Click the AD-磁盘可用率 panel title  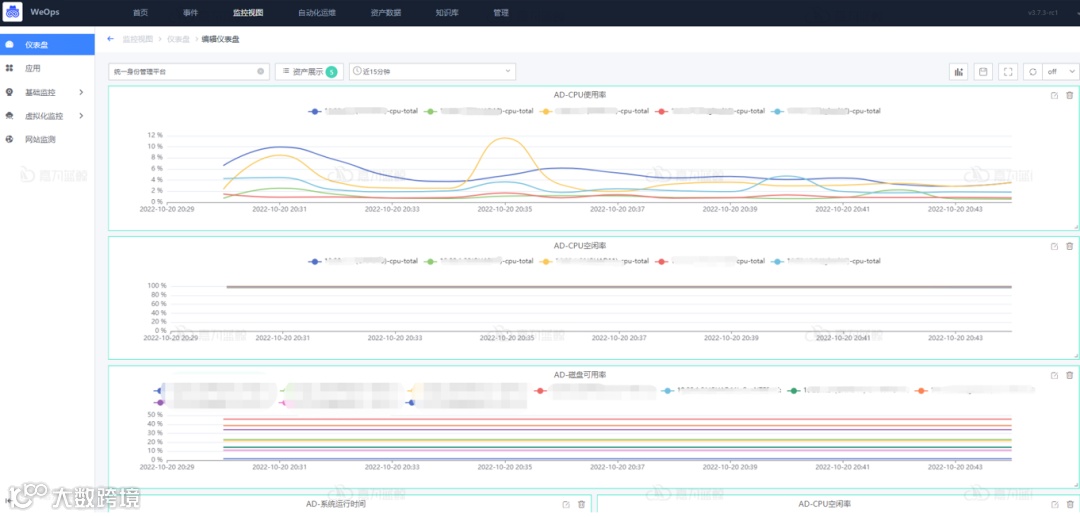coord(580,374)
